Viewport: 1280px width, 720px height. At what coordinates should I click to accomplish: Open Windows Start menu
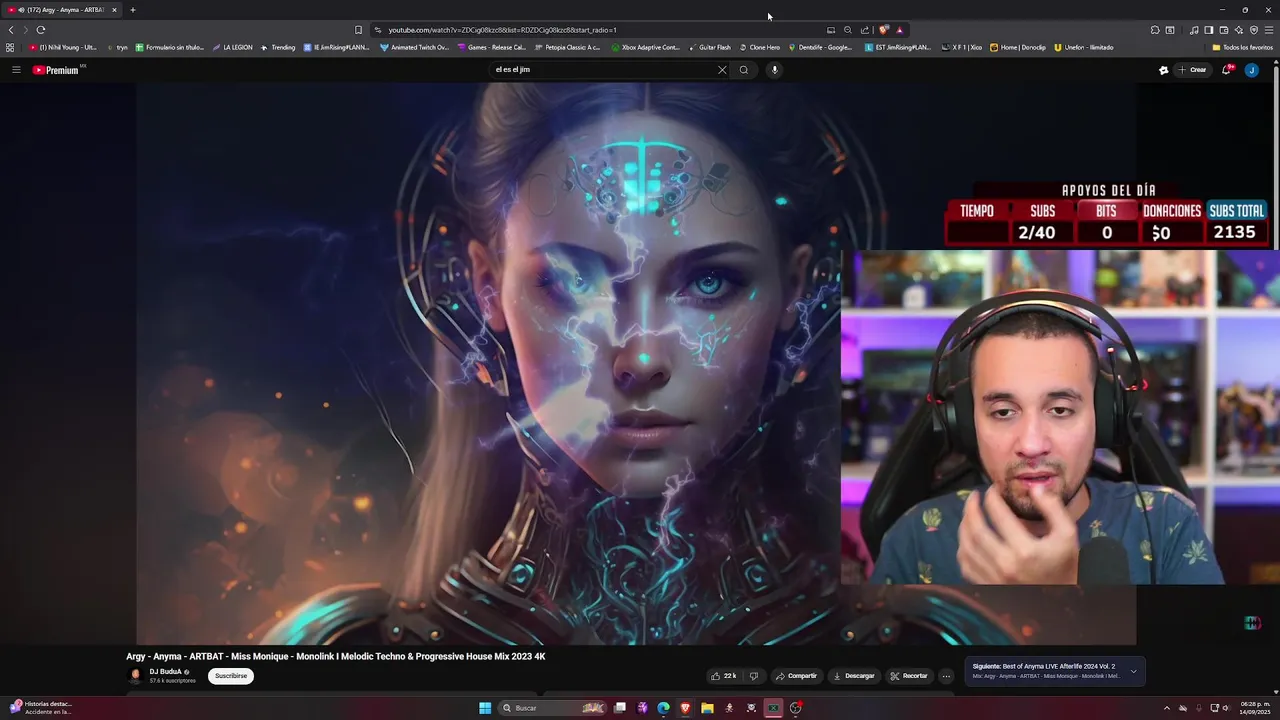click(485, 708)
